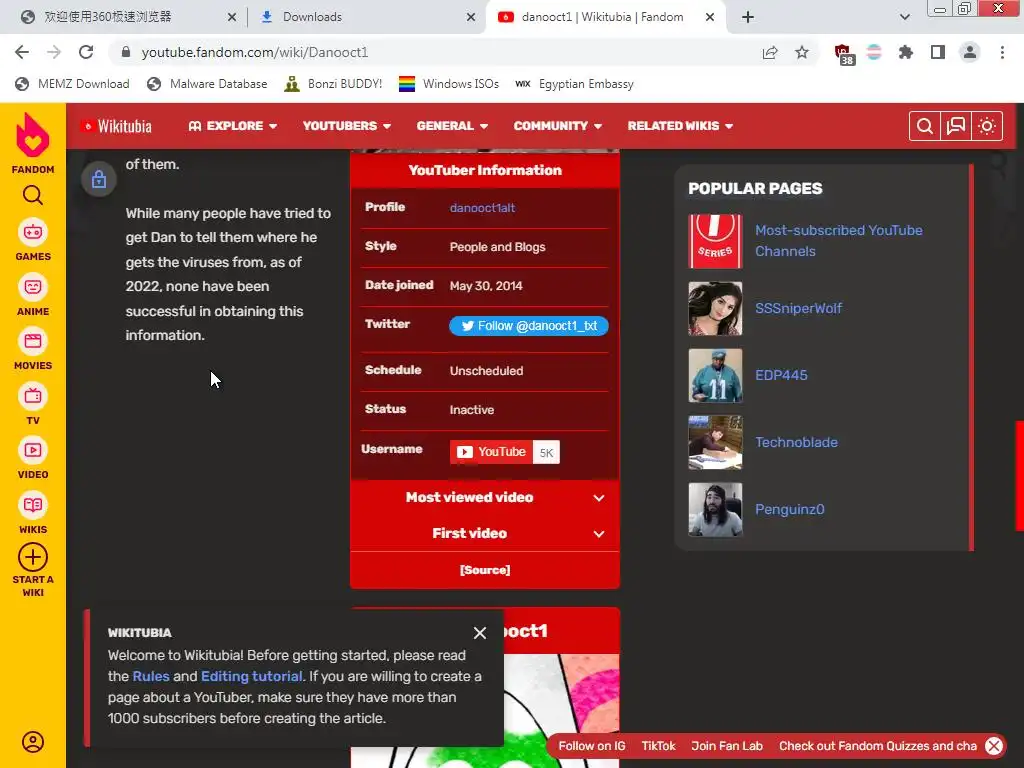Viewport: 1024px width, 768px height.
Task: Open the Penguinz0 popular page link
Action: tap(790, 509)
